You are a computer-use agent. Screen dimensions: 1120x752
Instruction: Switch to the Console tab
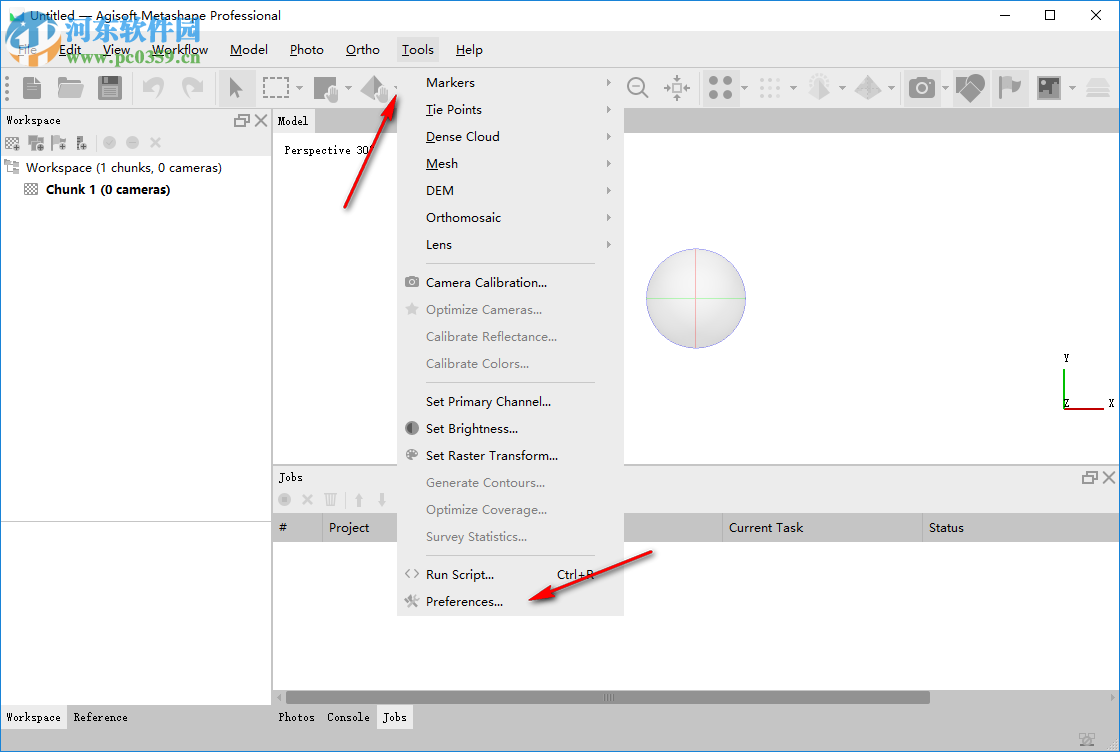coord(348,717)
